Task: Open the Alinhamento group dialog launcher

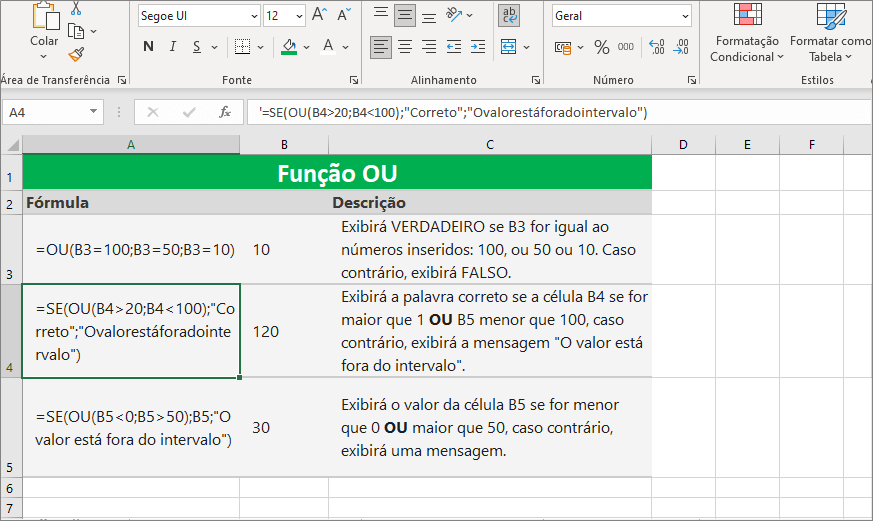Action: click(x=536, y=80)
